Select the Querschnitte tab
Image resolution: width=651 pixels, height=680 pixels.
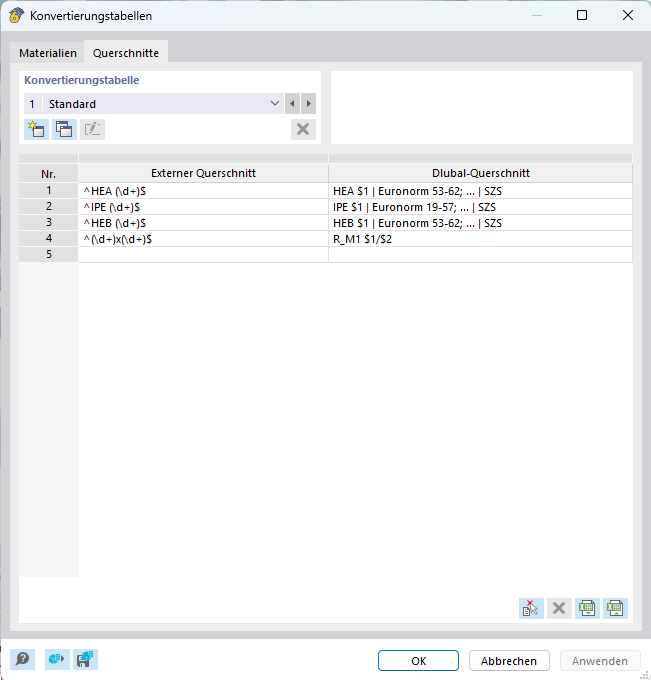[126, 53]
